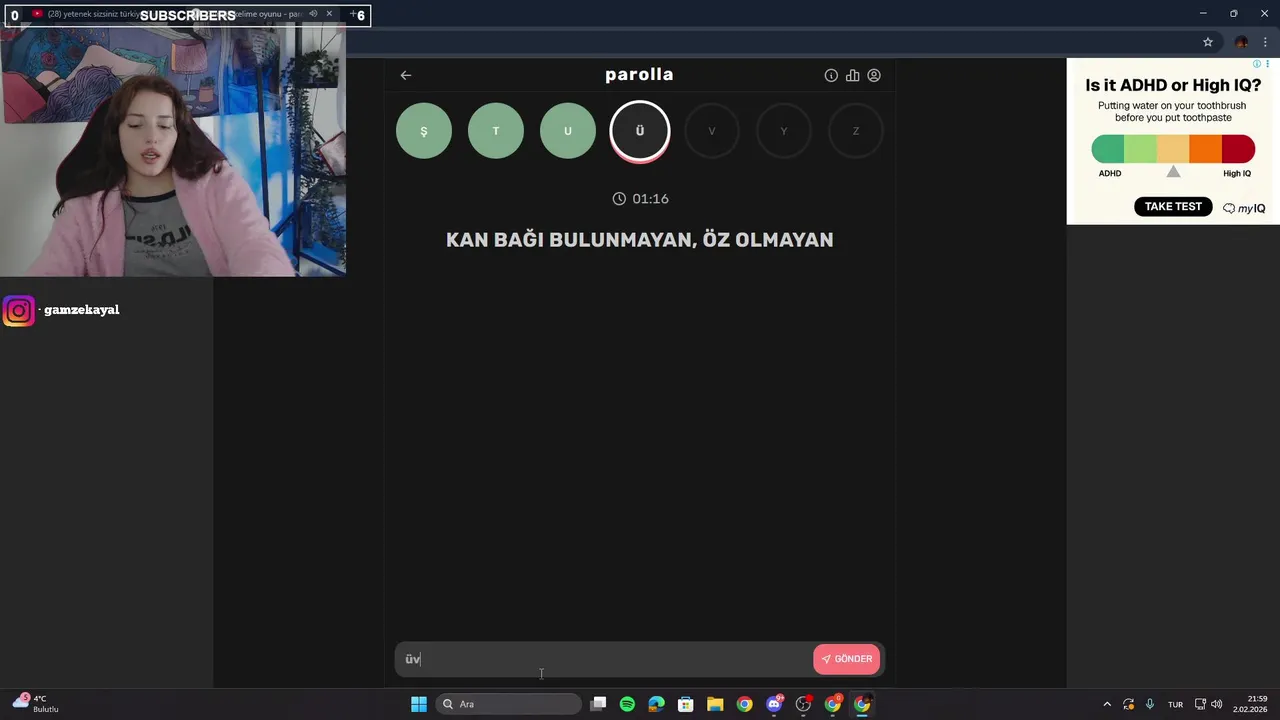Screen dimensions: 1280x720
Task: Mute the tab with the speaker icon
Action: pyautogui.click(x=313, y=14)
